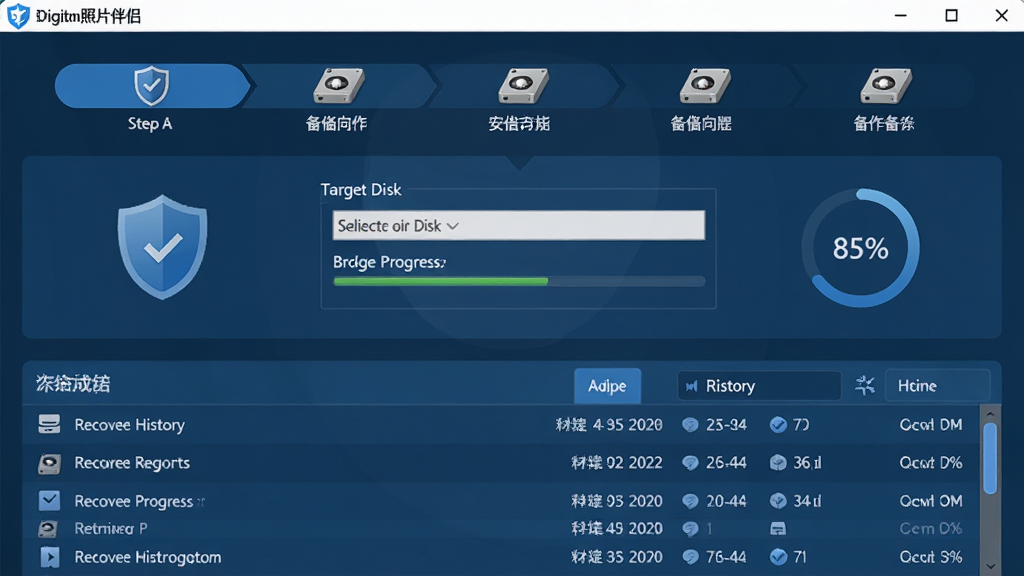Click the check badge in Recovee History row
Viewport: 1024px width, 576px height.
tap(778, 425)
